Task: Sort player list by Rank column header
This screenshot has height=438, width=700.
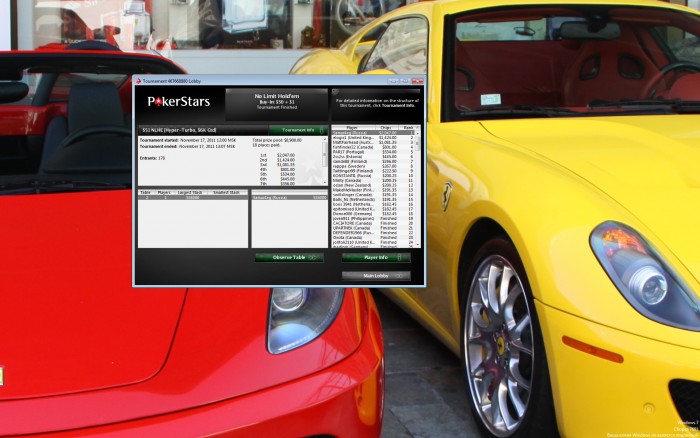Action: pos(408,128)
